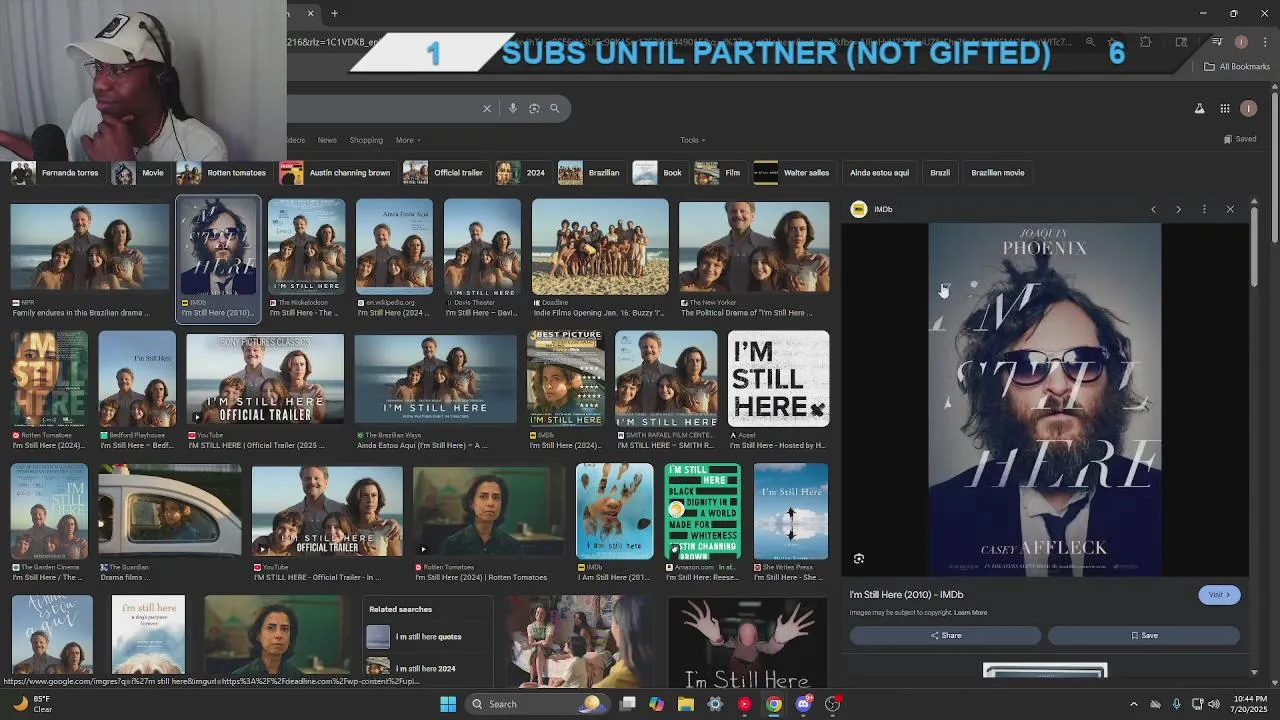
Task: Open Google account avatar
Action: (x=1248, y=108)
